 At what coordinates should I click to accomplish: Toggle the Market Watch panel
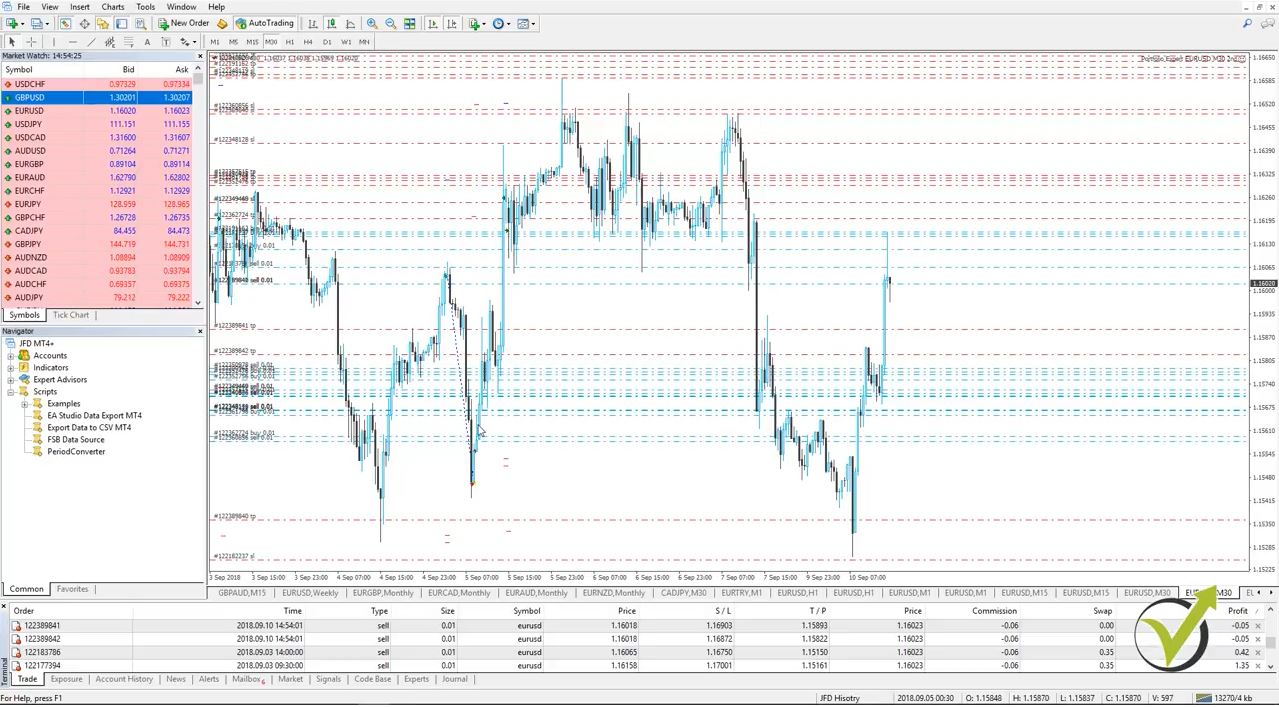point(63,23)
